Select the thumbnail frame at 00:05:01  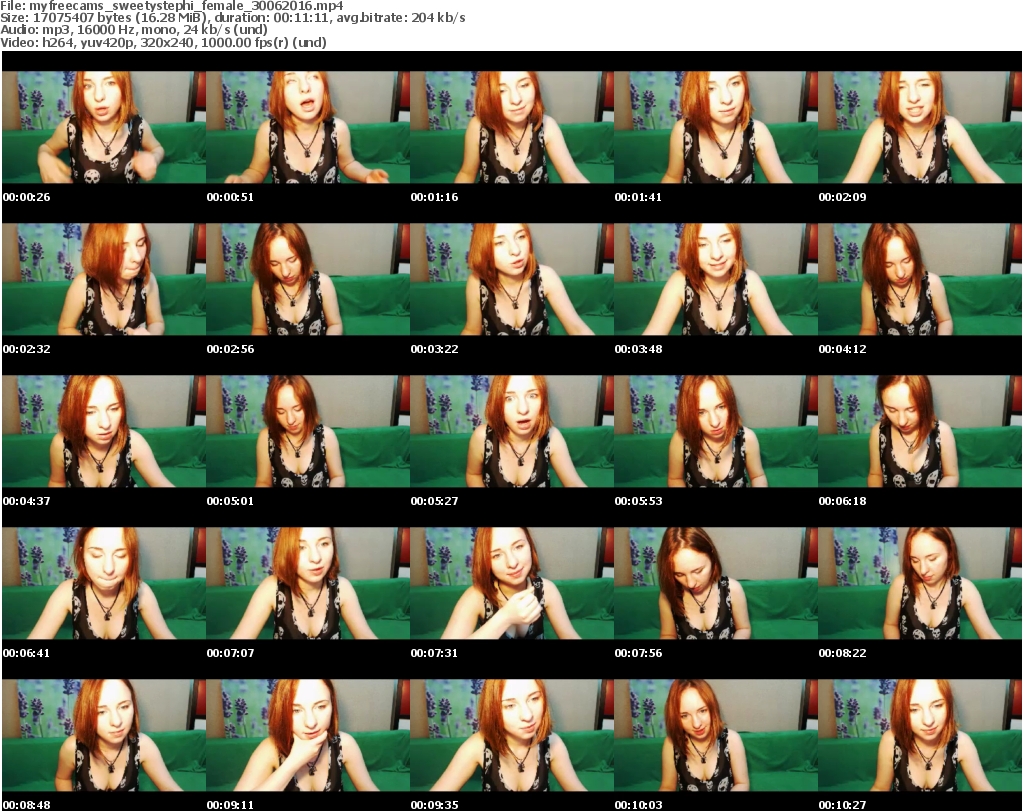[x=308, y=431]
